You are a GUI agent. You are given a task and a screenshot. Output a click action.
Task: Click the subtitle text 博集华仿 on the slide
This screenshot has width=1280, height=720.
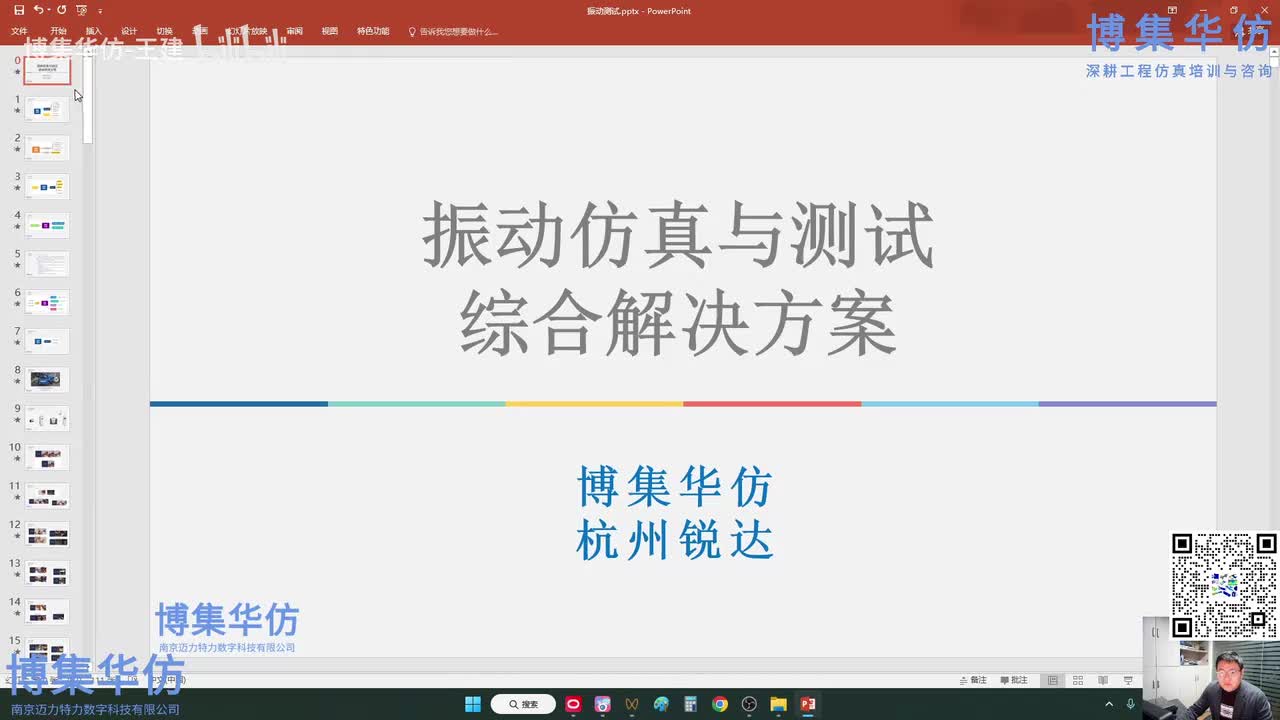(x=676, y=487)
